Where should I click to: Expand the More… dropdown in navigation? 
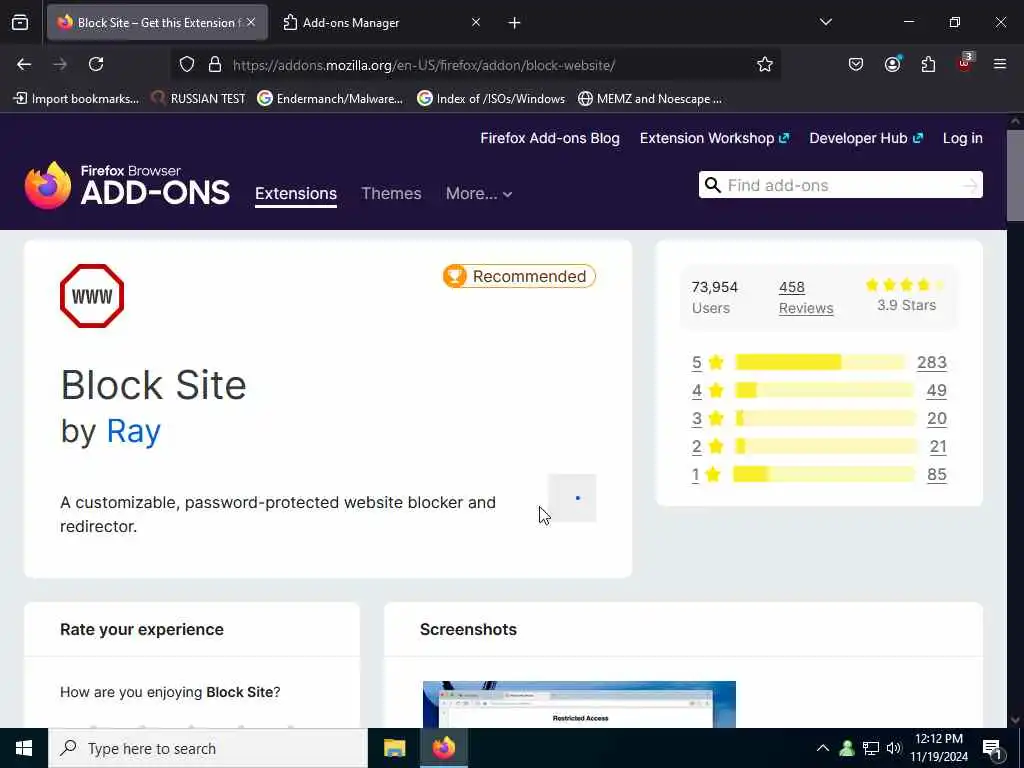(479, 193)
